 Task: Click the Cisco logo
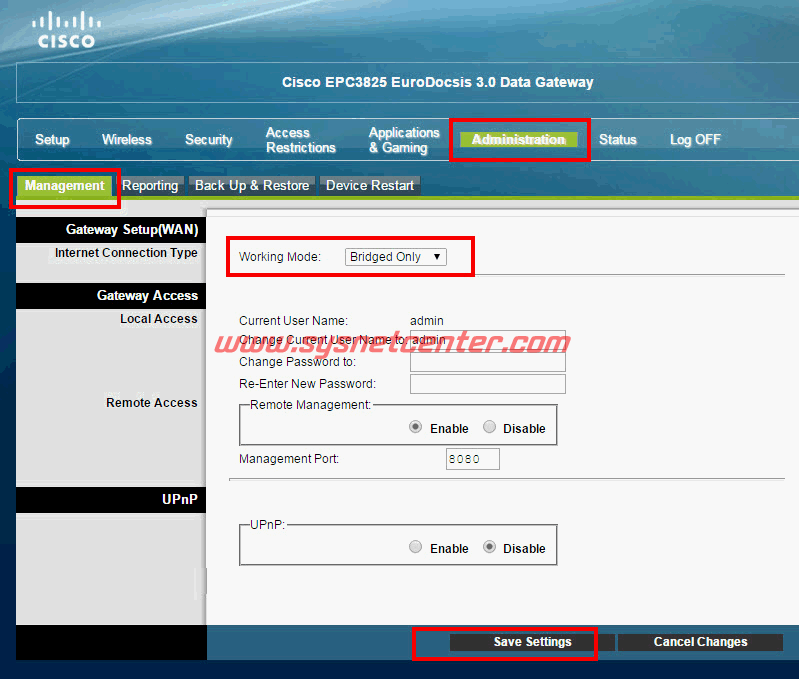[x=66, y=30]
